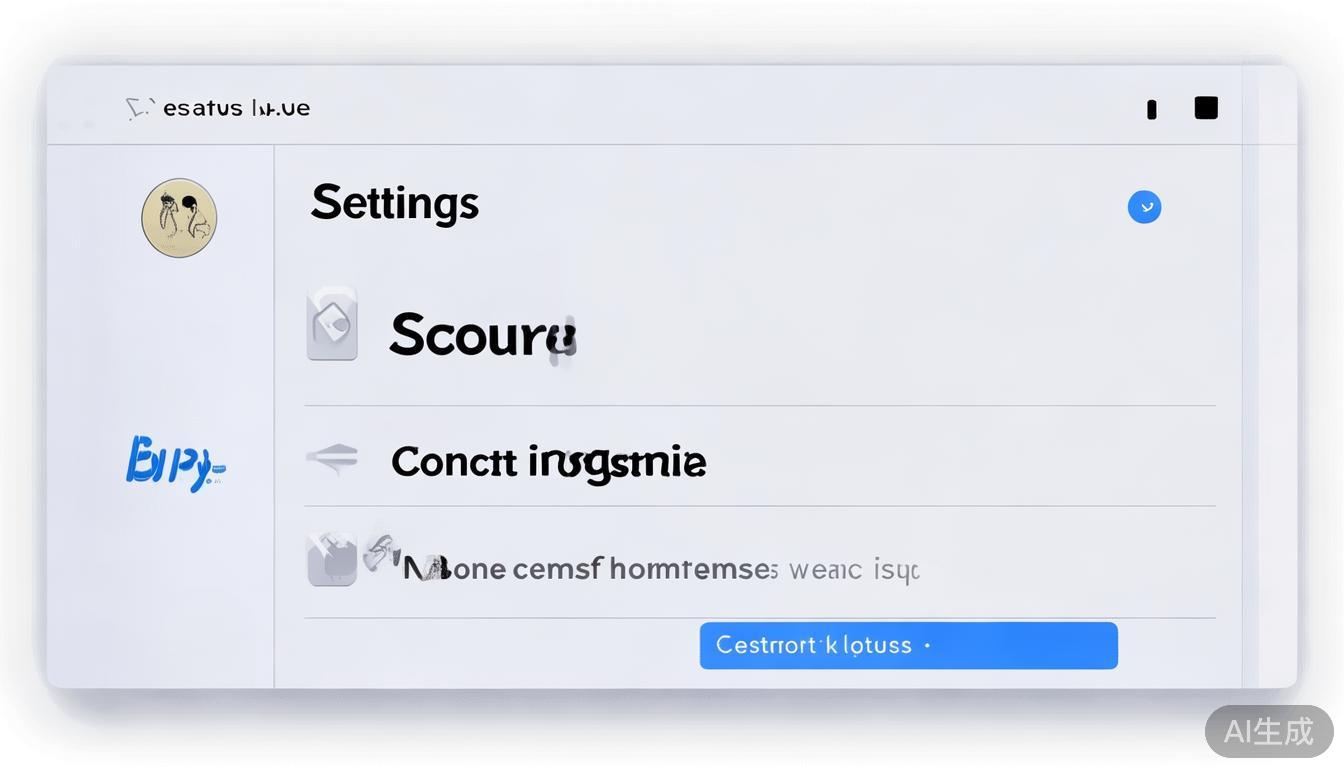Click the gray "weaic isqc" text

[x=853, y=571]
